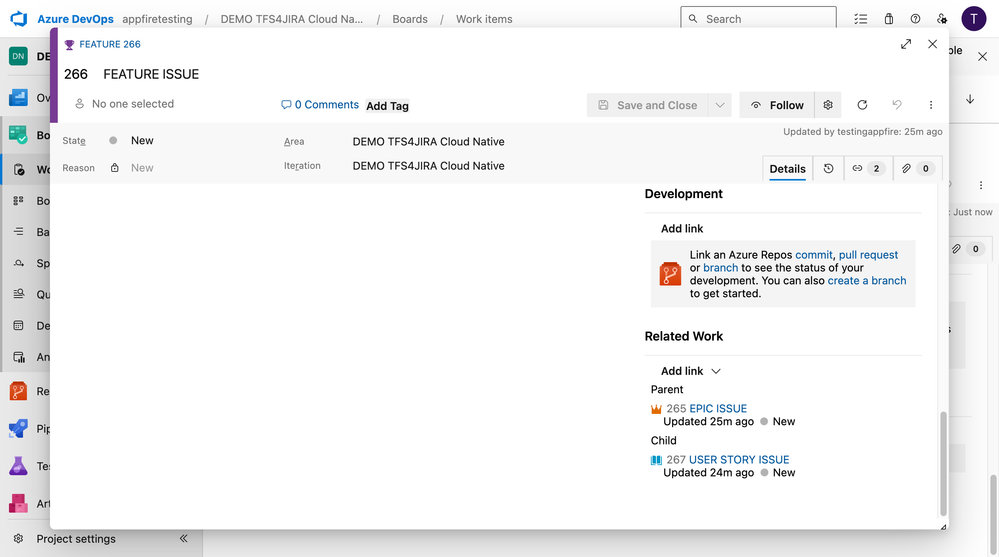Open Sprints icon in sidebar

pos(18,263)
